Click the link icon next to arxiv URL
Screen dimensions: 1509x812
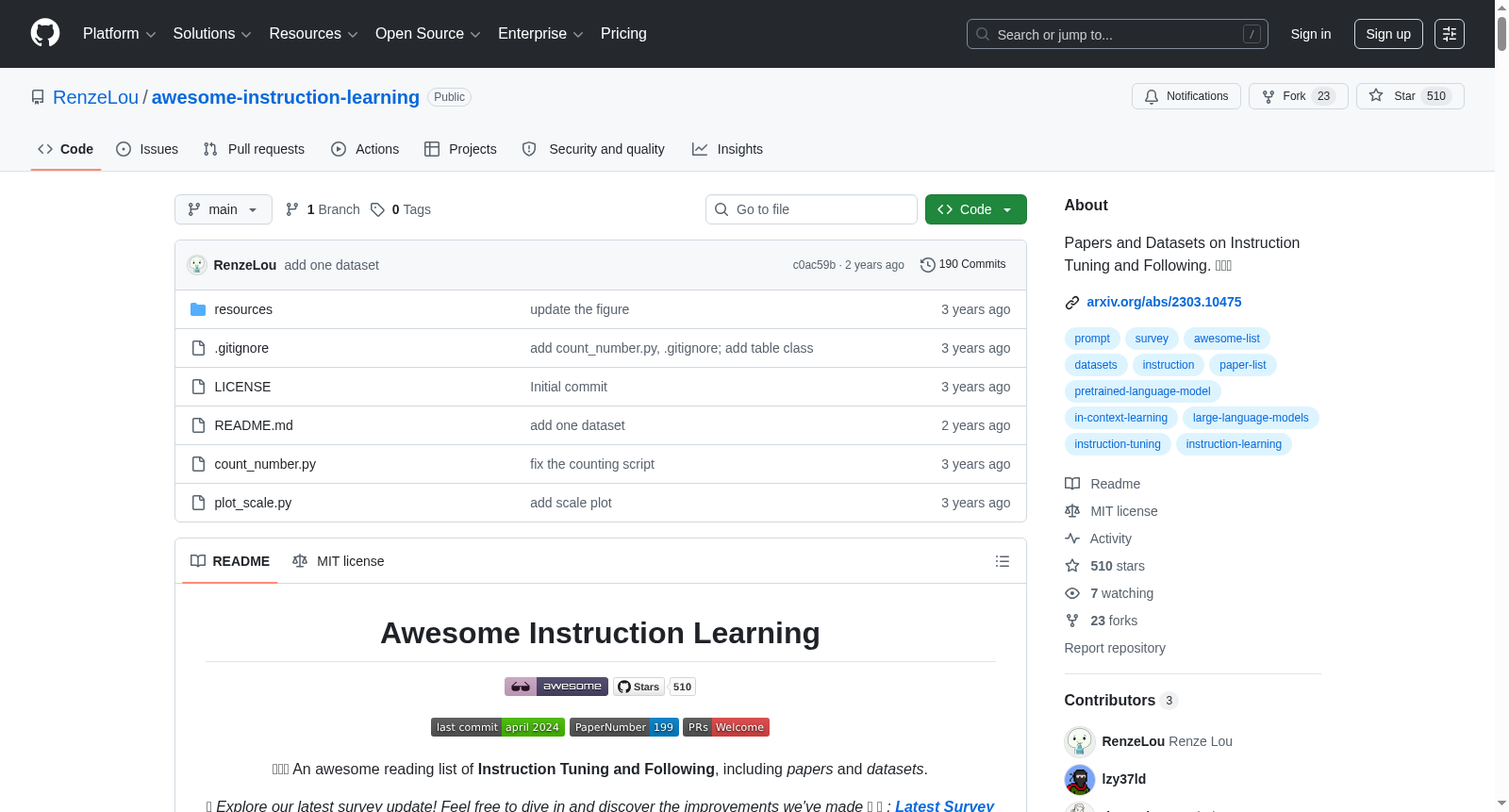(1072, 303)
